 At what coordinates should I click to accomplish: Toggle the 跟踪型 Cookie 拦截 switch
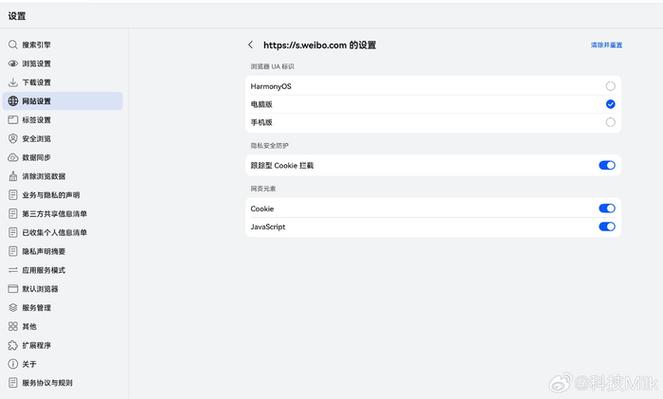tap(607, 165)
